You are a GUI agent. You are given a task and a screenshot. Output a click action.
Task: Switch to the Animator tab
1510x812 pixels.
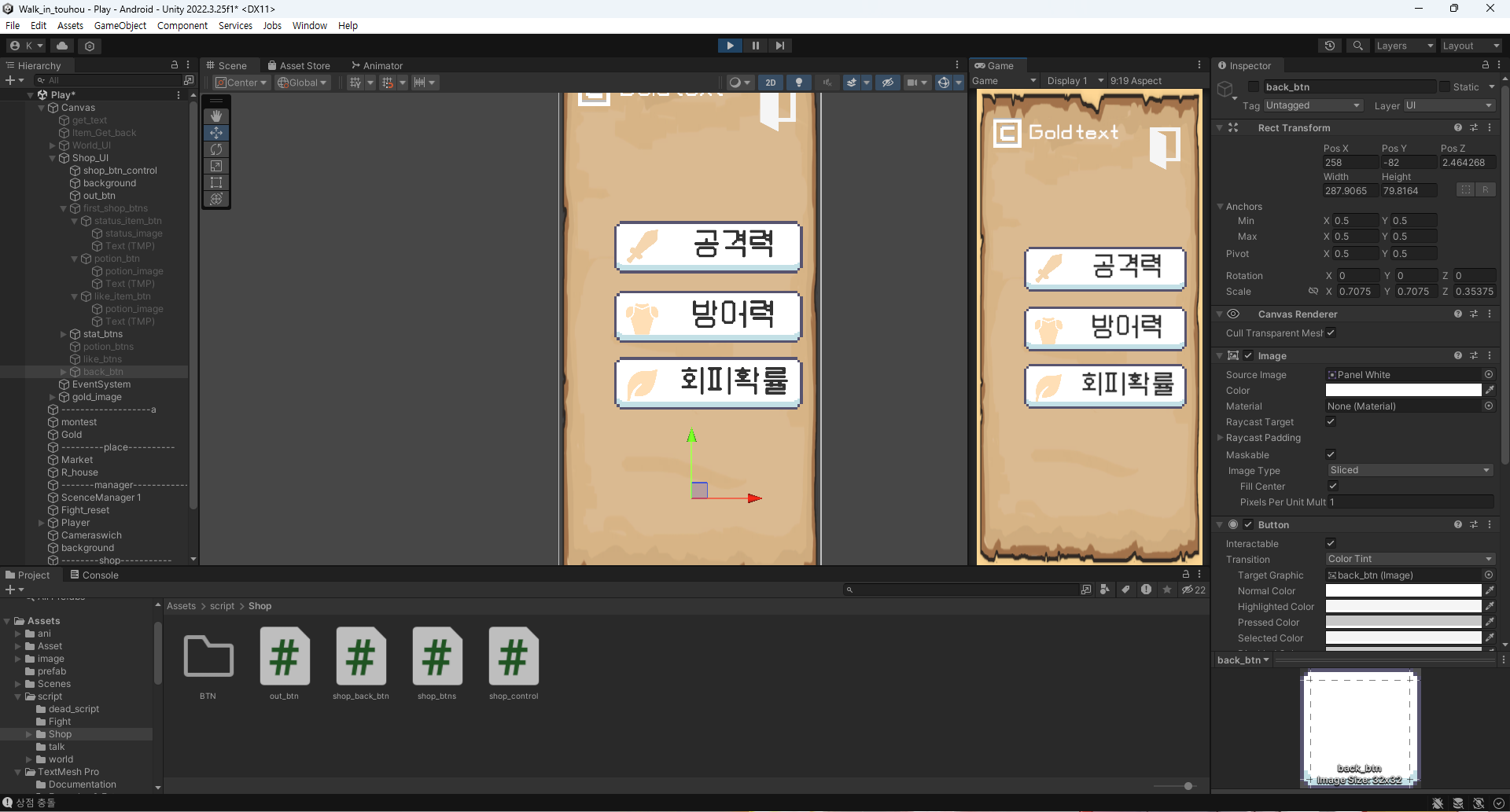coord(377,66)
